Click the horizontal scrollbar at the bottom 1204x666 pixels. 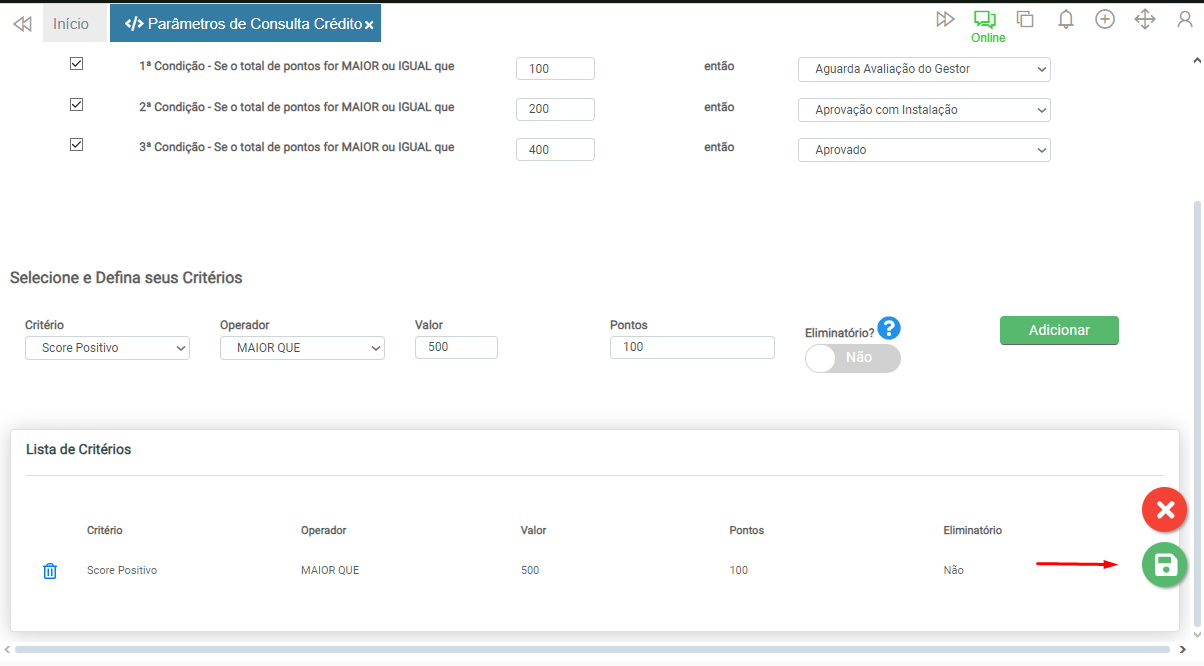point(600,650)
